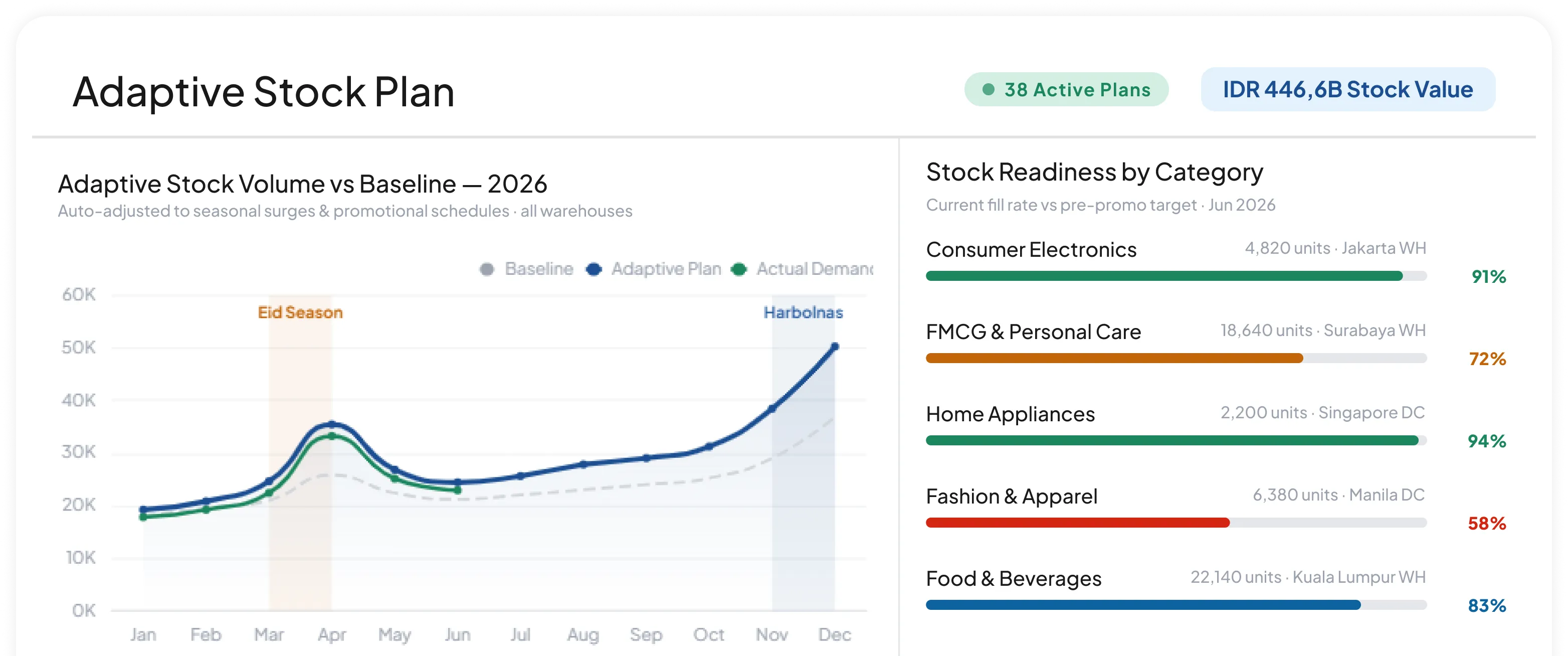
Task: Toggle the Actual Demand legend marker
Action: pyautogui.click(x=738, y=269)
